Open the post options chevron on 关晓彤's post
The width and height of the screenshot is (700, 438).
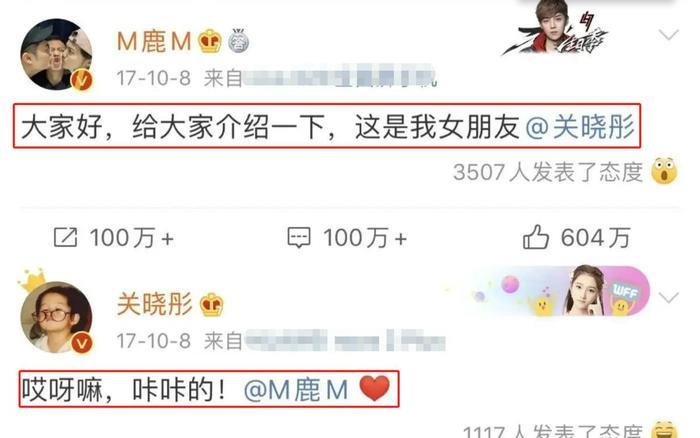click(668, 297)
